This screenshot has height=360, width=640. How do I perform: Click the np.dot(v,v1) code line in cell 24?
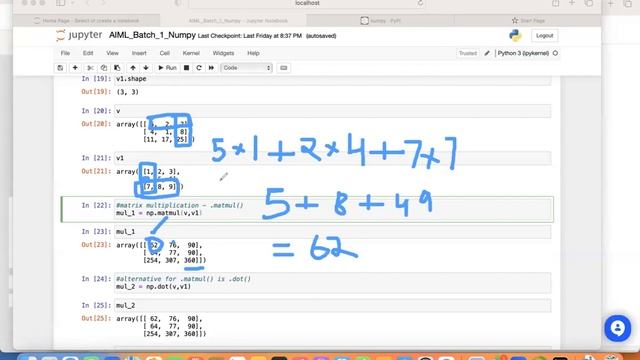tap(153, 287)
